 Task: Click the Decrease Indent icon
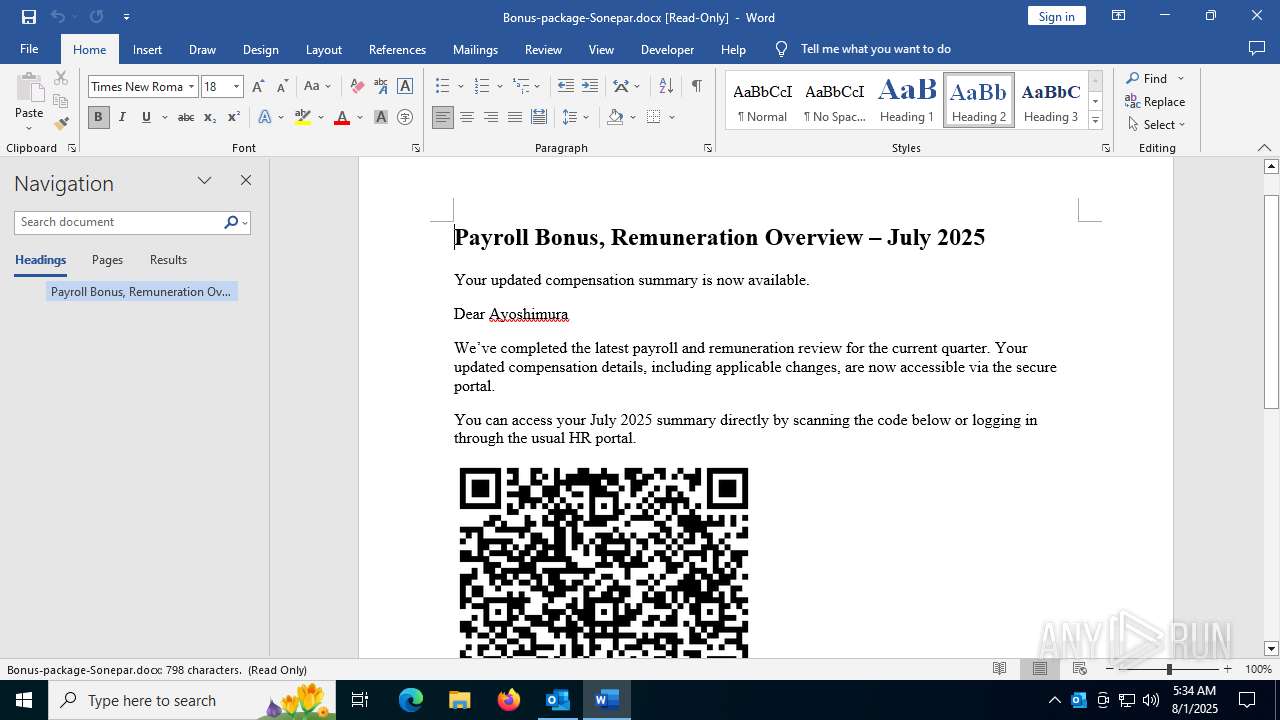point(565,86)
